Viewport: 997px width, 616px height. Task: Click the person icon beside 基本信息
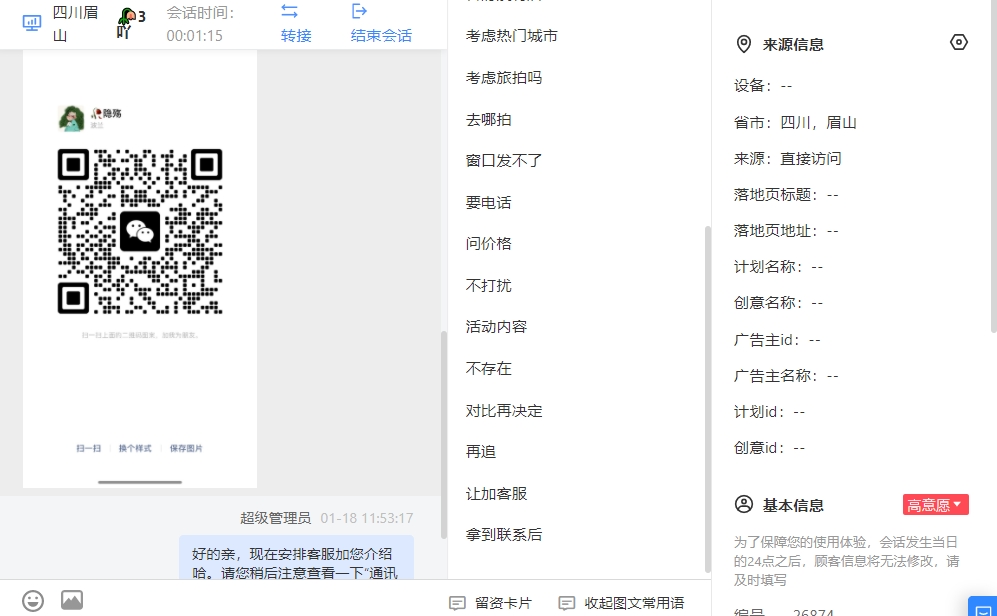743,504
